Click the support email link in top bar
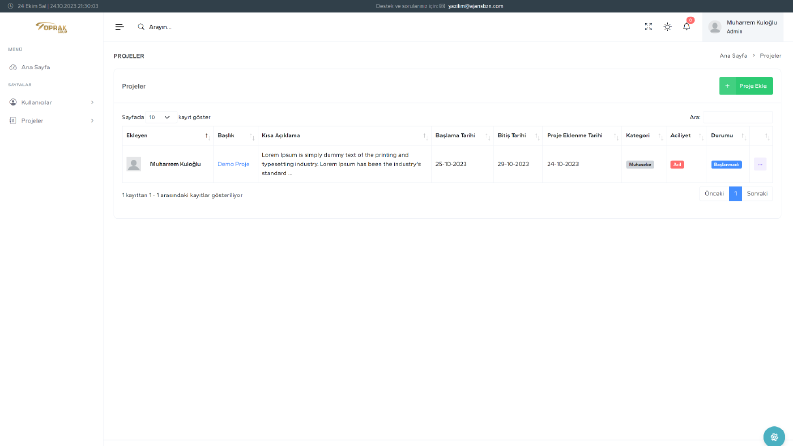 [x=475, y=6]
